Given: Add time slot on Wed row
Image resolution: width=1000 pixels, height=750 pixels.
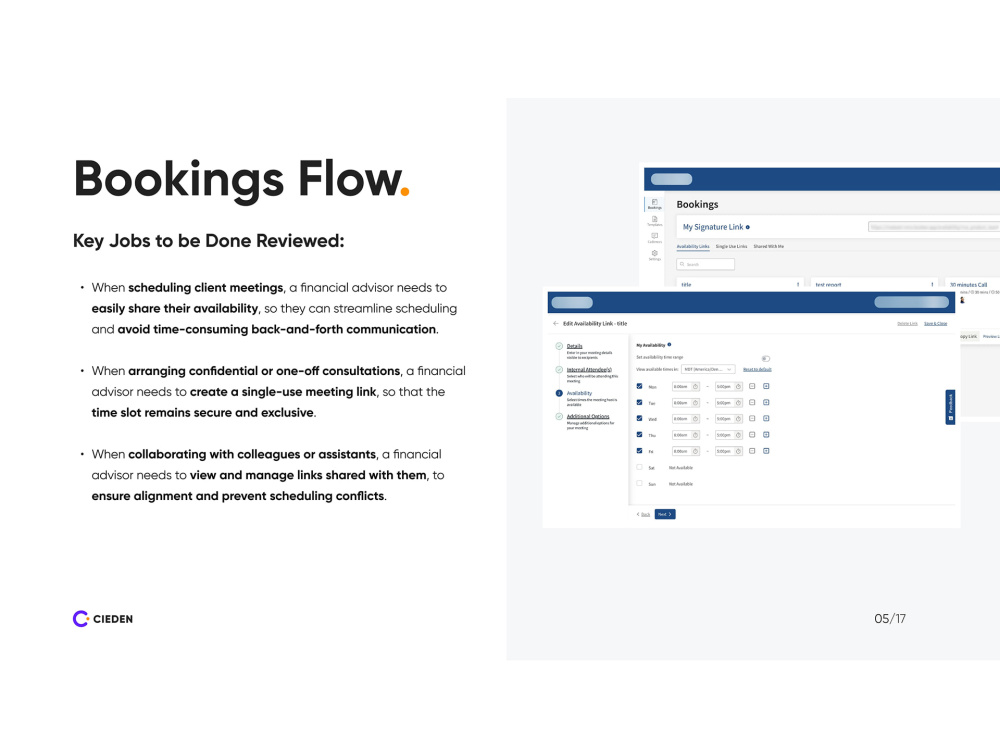Looking at the screenshot, I should [766, 418].
